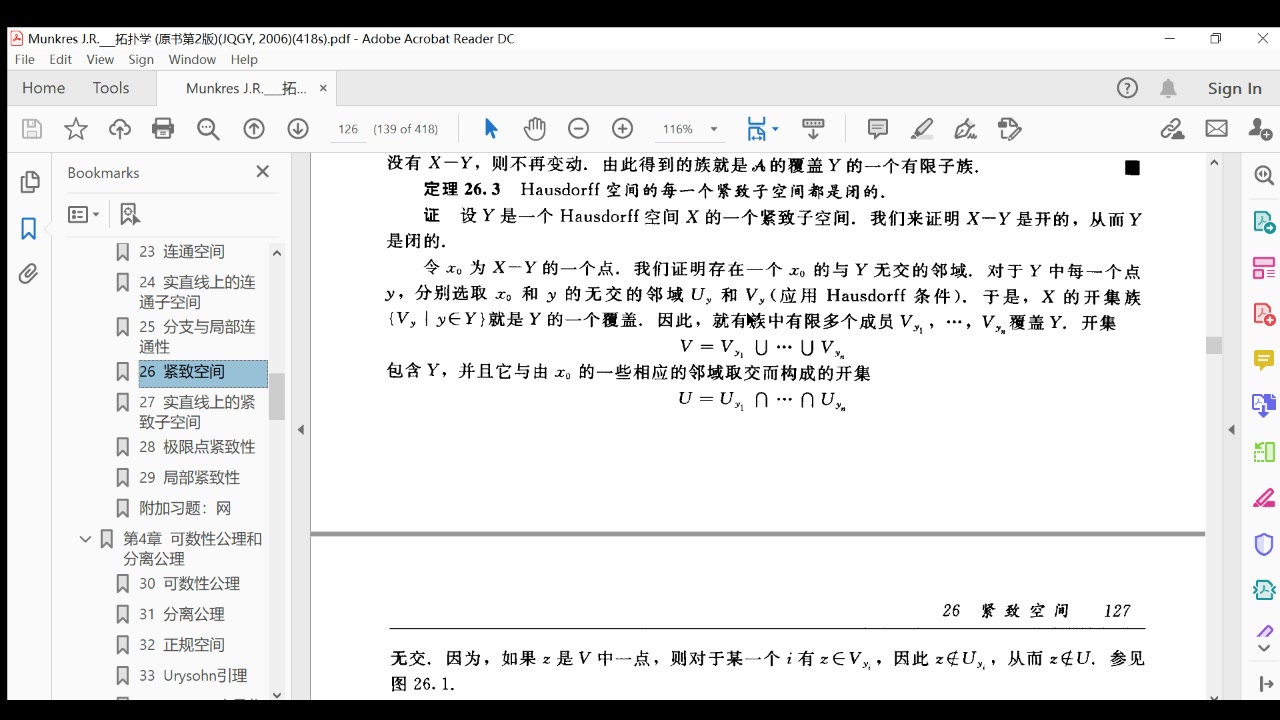The image size is (1280, 720).
Task: Open the View menu
Action: click(100, 60)
